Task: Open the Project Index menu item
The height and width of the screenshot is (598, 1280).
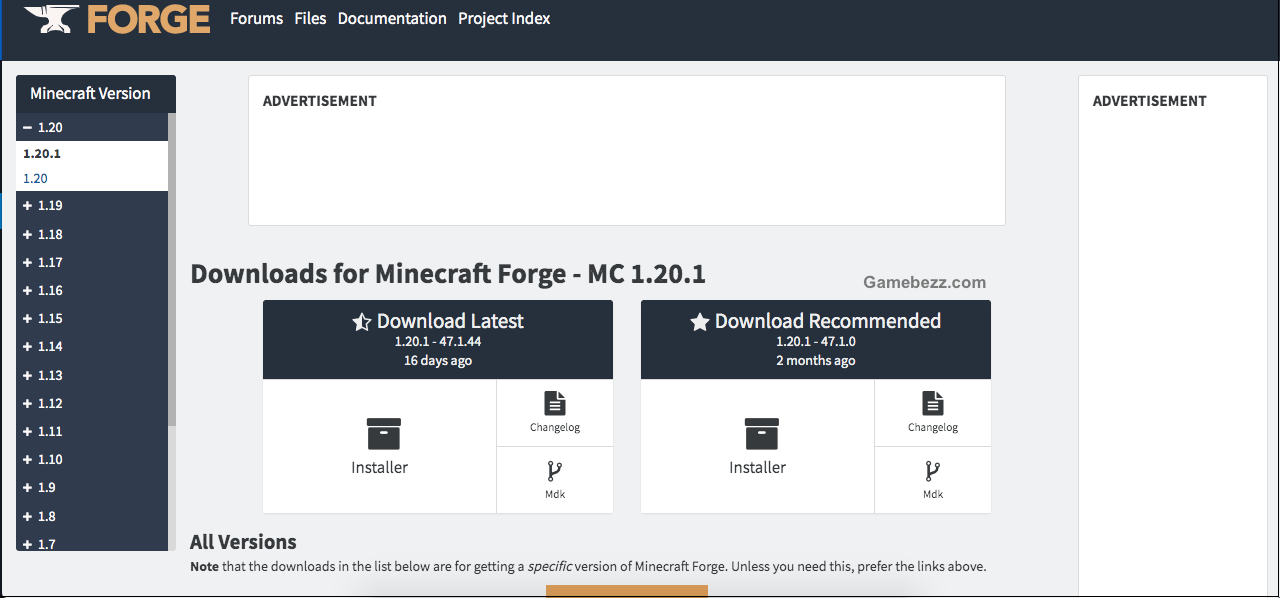Action: pyautogui.click(x=504, y=18)
